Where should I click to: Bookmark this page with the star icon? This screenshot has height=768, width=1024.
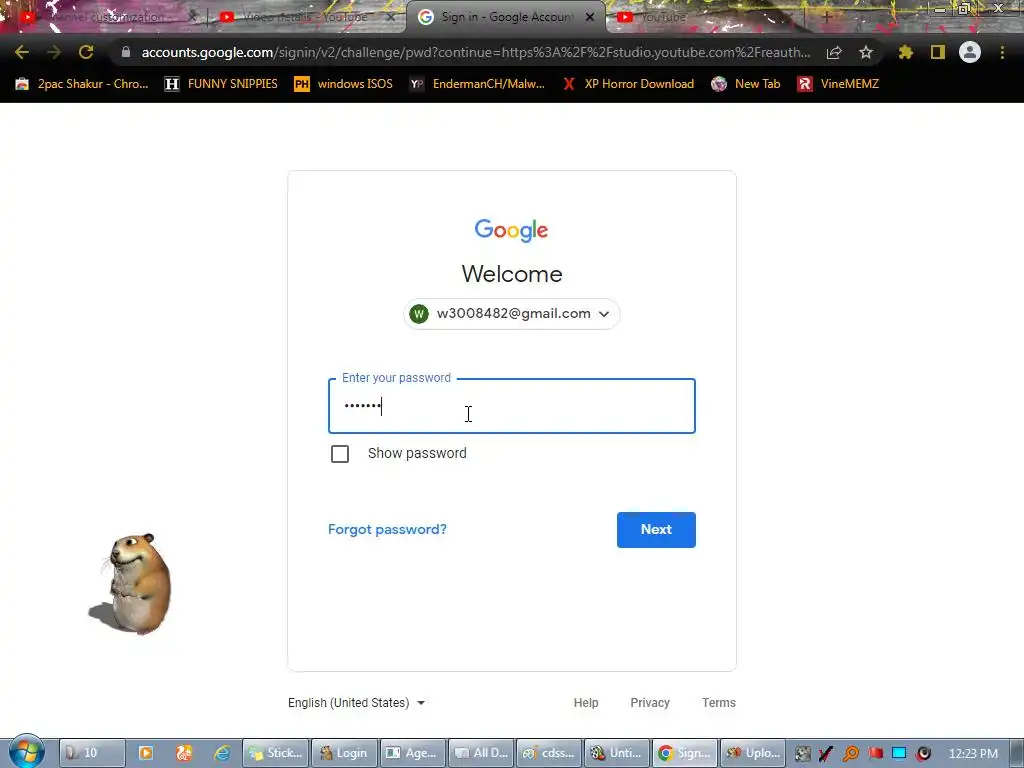(x=866, y=52)
